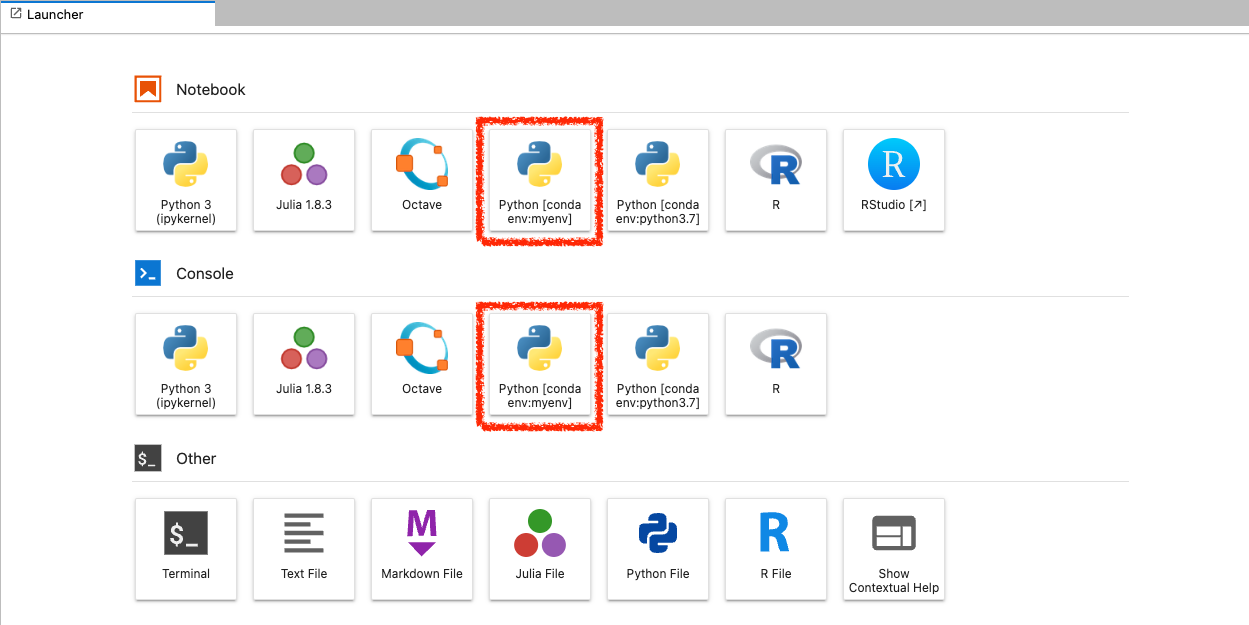This screenshot has width=1249, height=625.
Task: Open a Python 3 (ipykernel) notebook
Action: 186,180
